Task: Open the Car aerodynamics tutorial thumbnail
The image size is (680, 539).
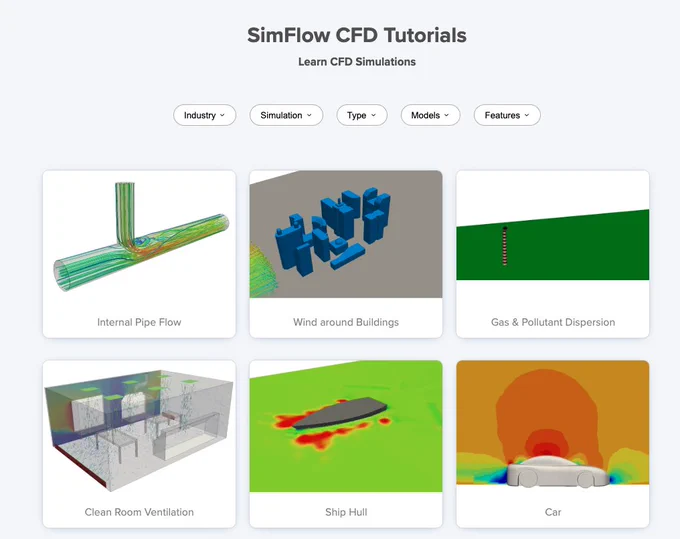Action: click(553, 426)
